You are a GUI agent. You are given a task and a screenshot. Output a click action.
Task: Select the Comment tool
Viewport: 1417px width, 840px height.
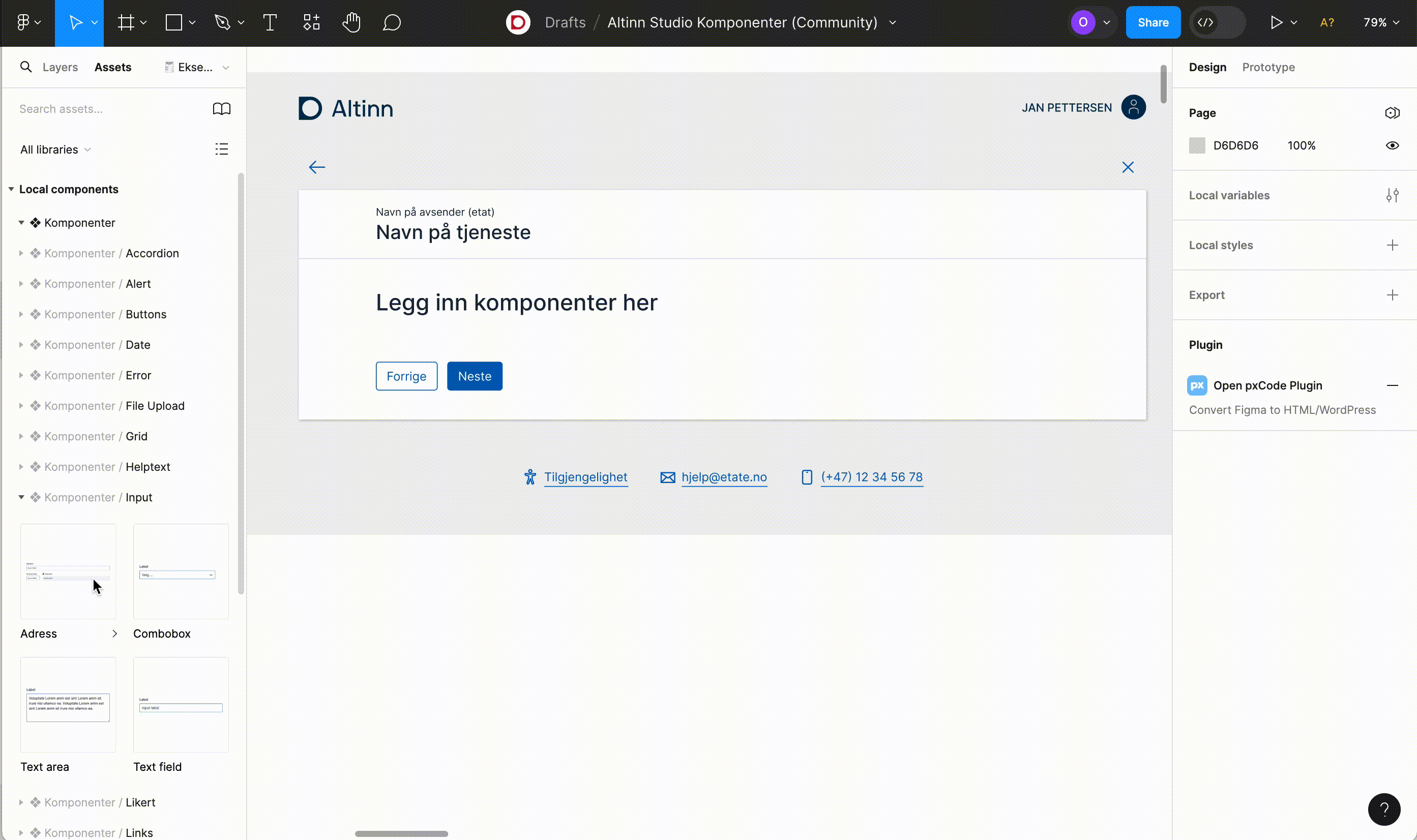tap(392, 23)
